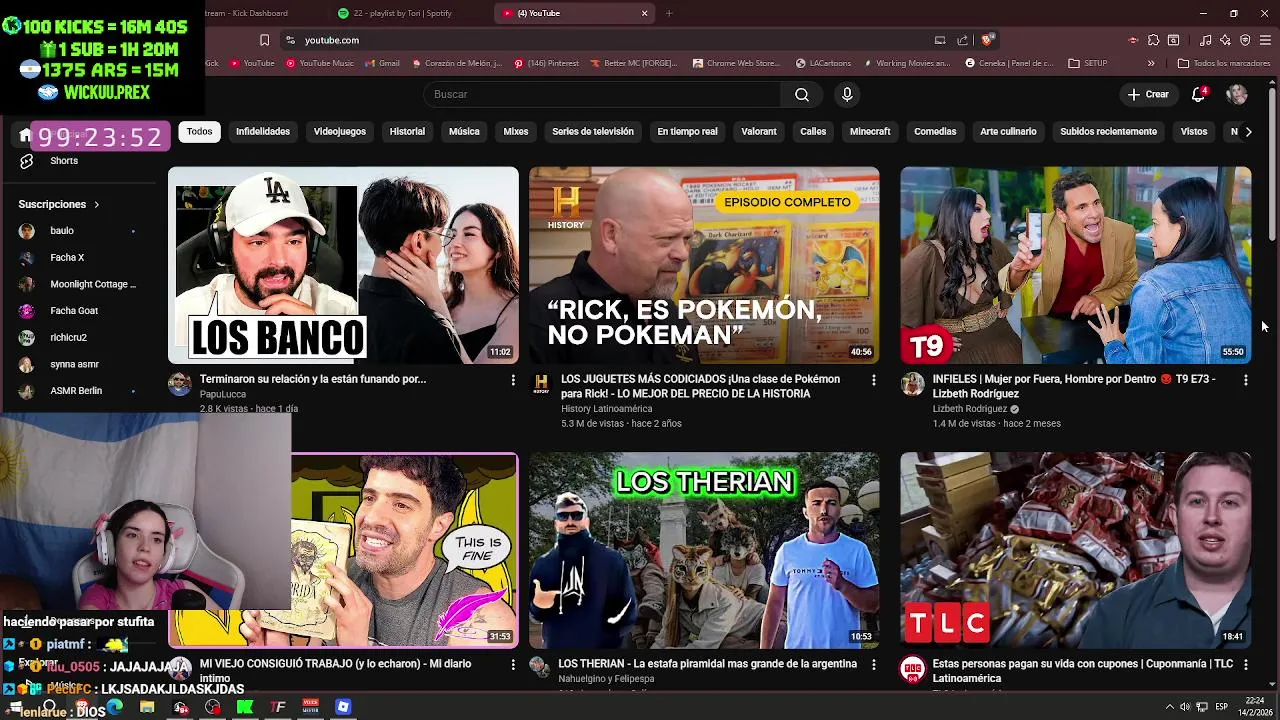Viewport: 1280px width, 720px height.
Task: Open new browser tab with plus button
Action: pos(669,13)
